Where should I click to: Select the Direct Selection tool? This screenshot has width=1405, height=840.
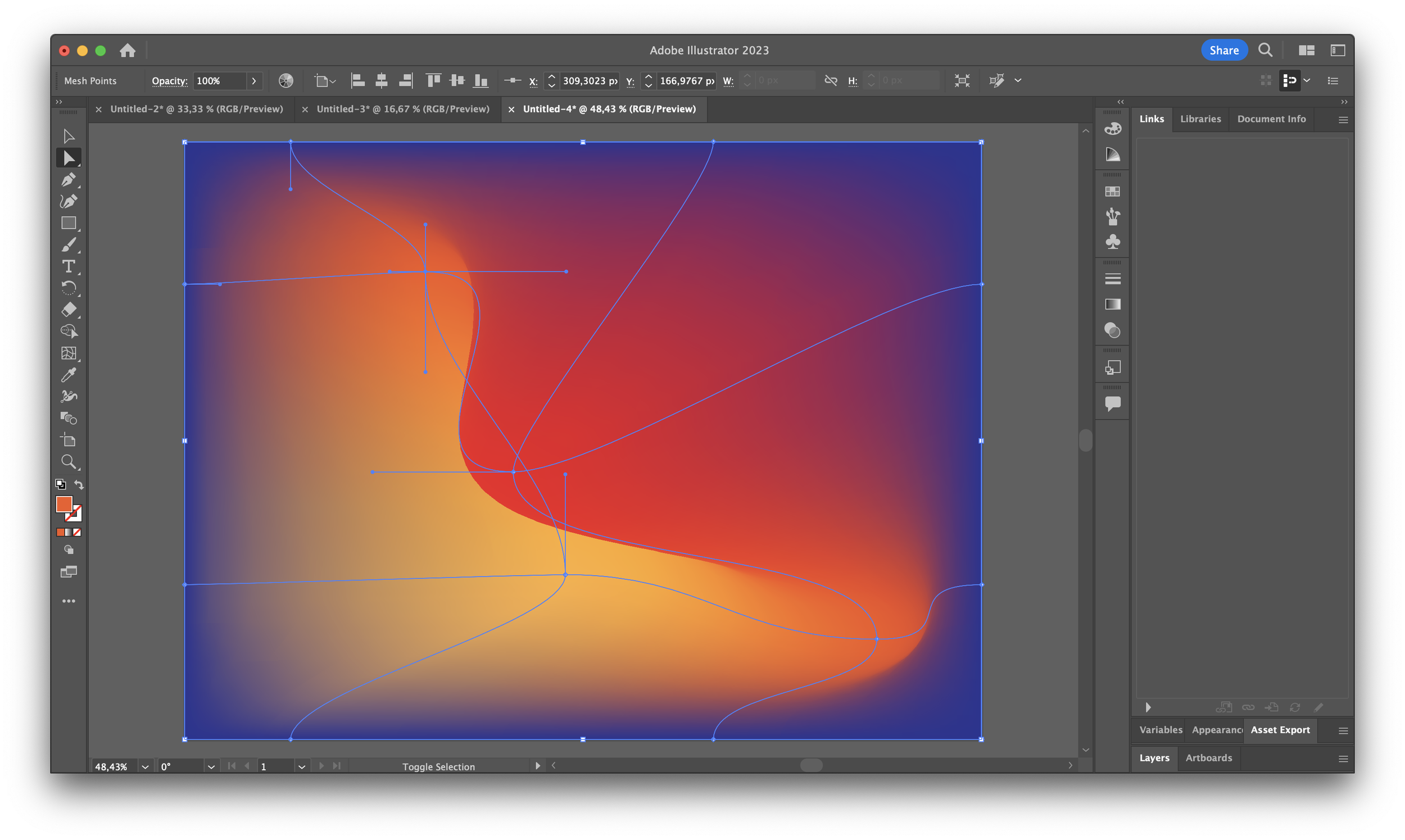coord(69,157)
